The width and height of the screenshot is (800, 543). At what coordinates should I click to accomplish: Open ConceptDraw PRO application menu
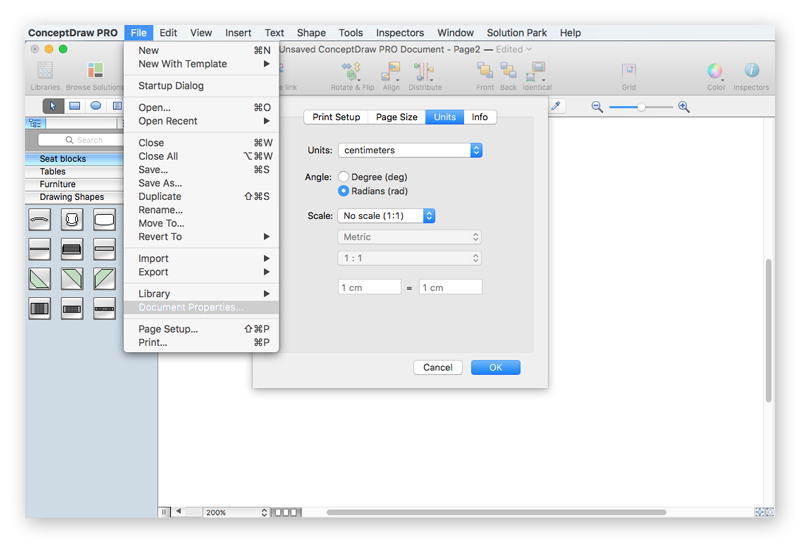pyautogui.click(x=72, y=33)
